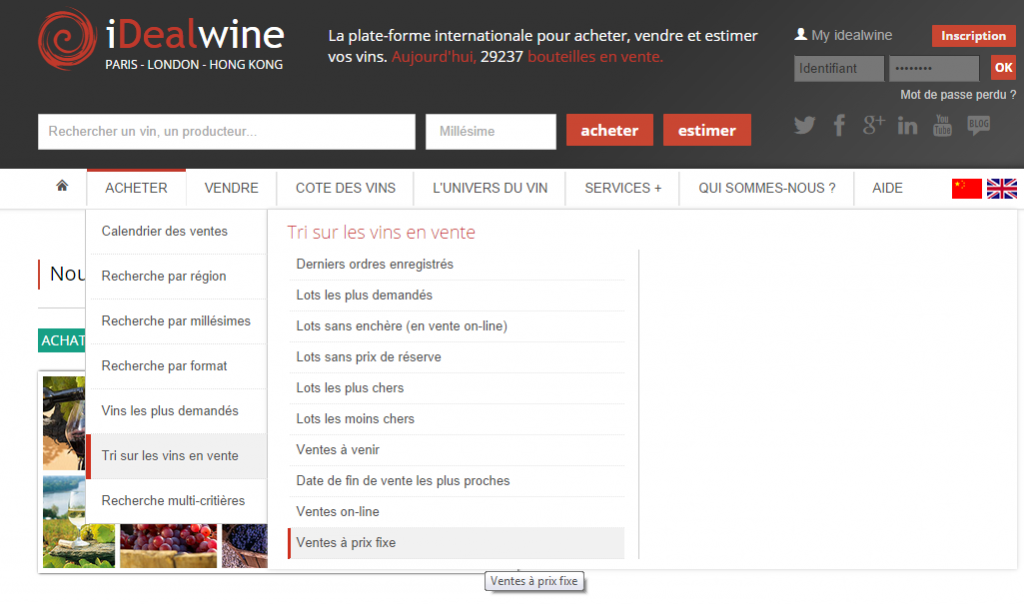Open the YouTube icon link
Image resolution: width=1024 pixels, height=605 pixels.
942,125
